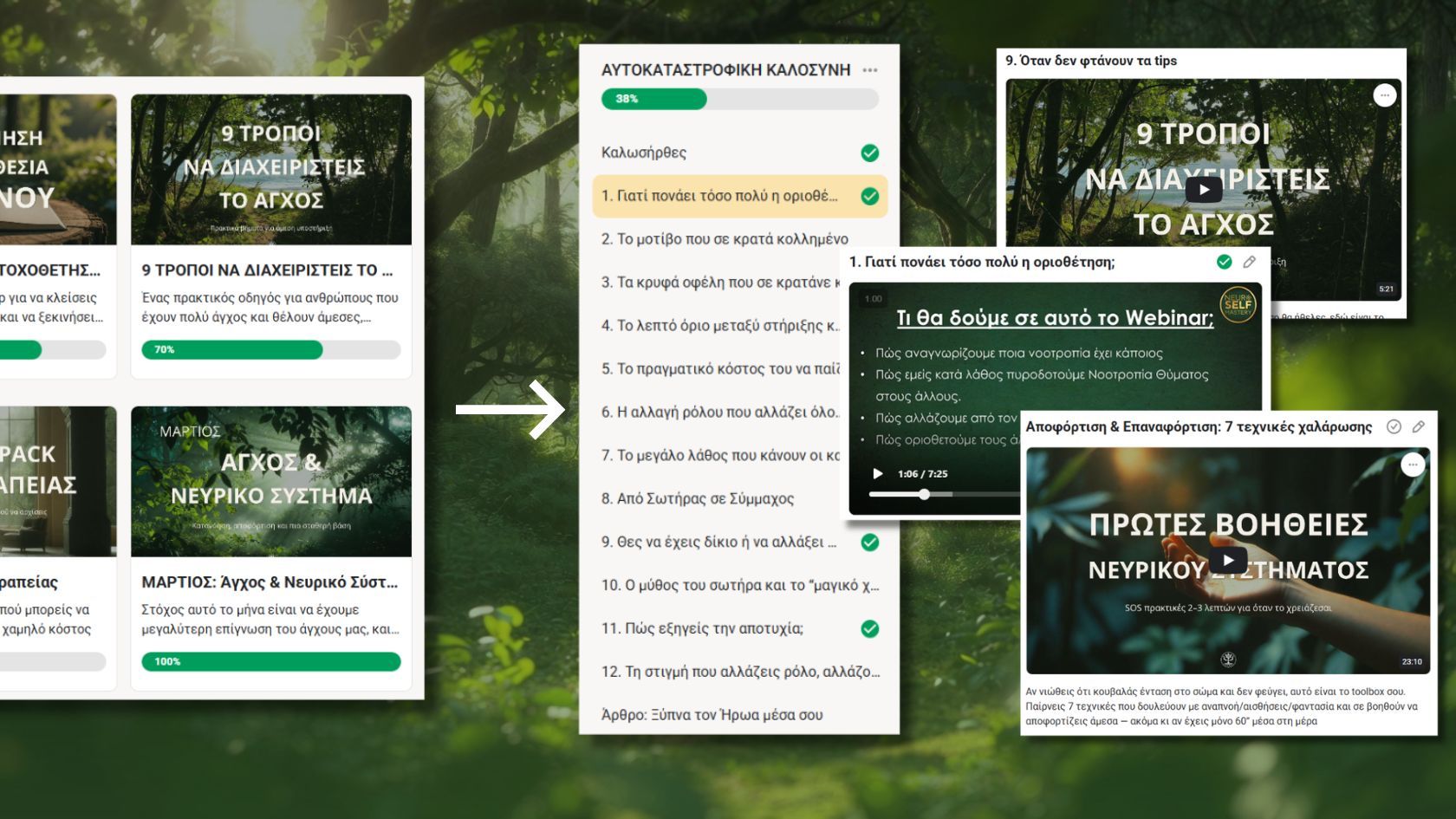This screenshot has width=1456, height=819.
Task: Click the 70% progress bar on the 9 ΤΡΟΠΟΙ card
Action: (271, 349)
